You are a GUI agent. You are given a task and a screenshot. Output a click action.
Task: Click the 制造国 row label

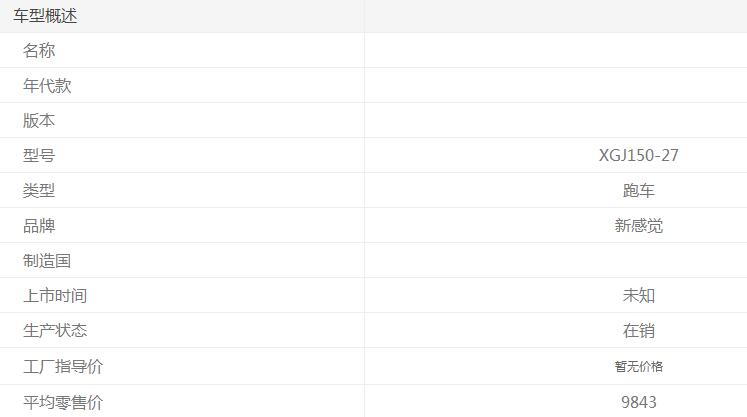pos(47,261)
